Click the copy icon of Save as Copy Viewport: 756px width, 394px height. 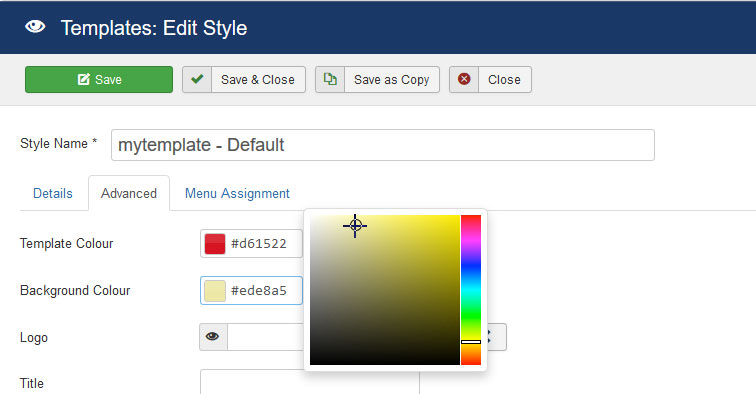point(330,79)
